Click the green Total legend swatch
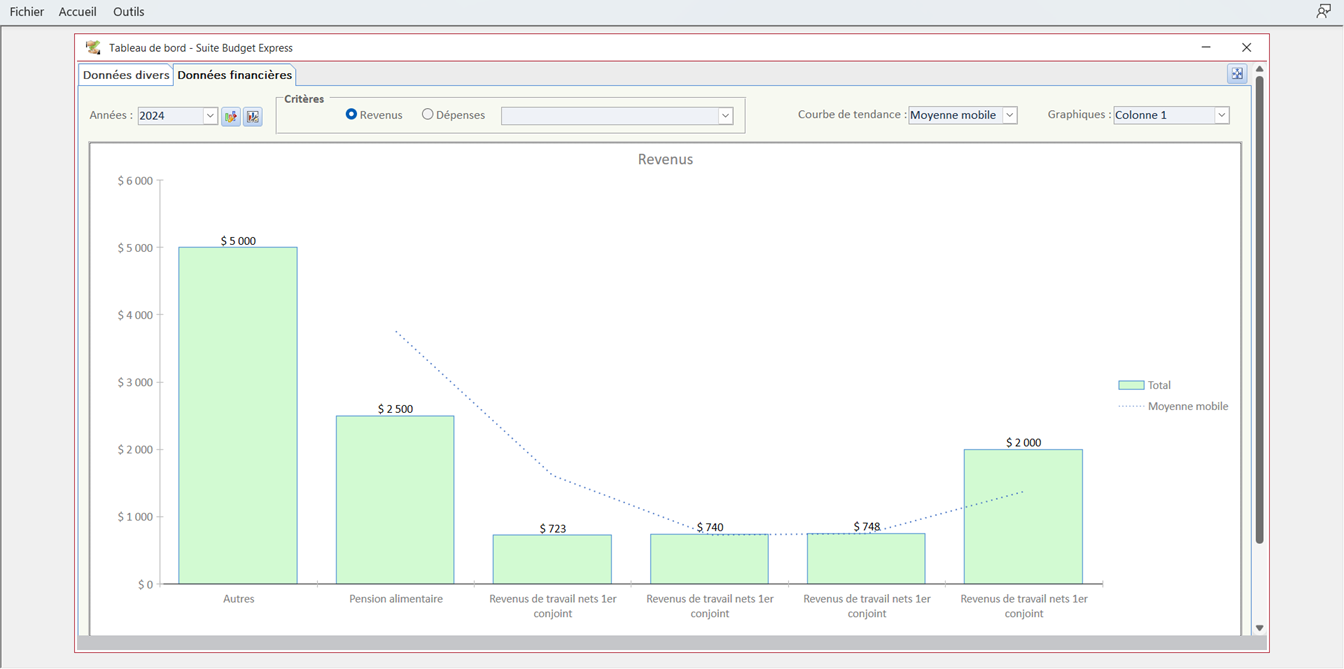Screen dimensions: 1344x669 pos(1131,385)
